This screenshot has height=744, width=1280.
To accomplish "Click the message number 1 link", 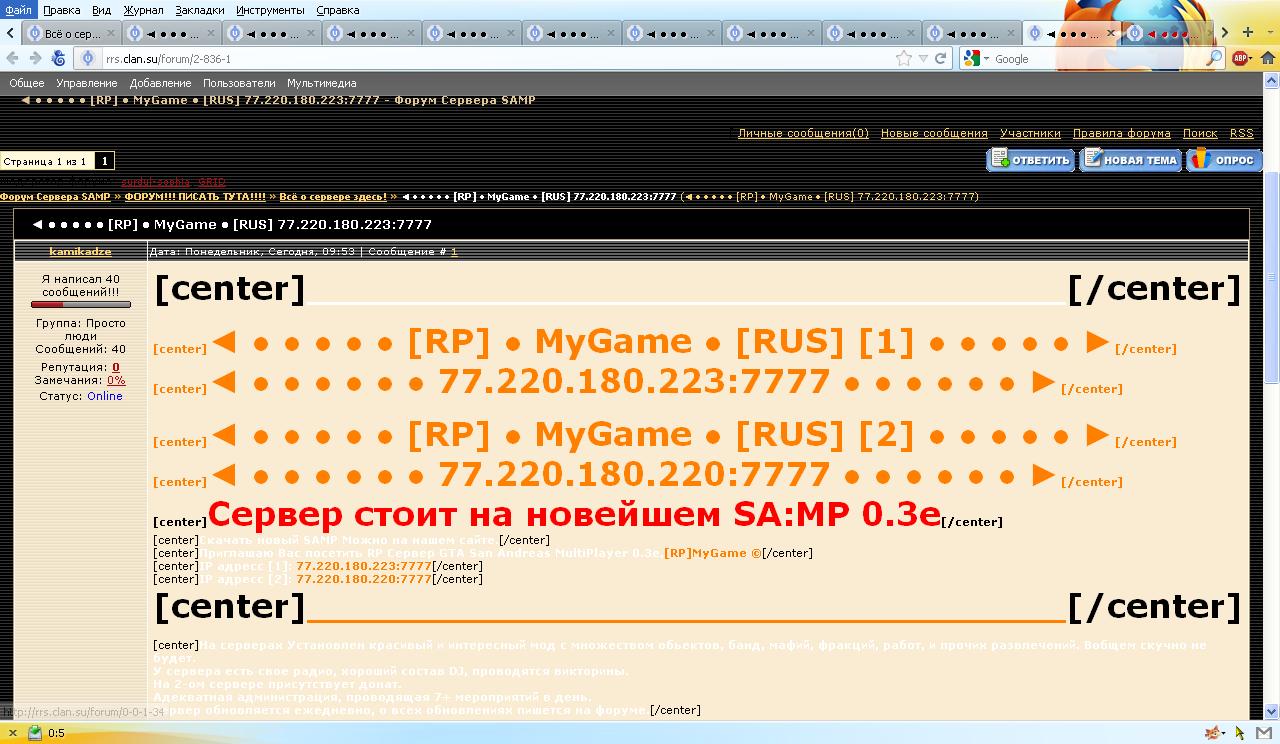I will click(x=454, y=252).
